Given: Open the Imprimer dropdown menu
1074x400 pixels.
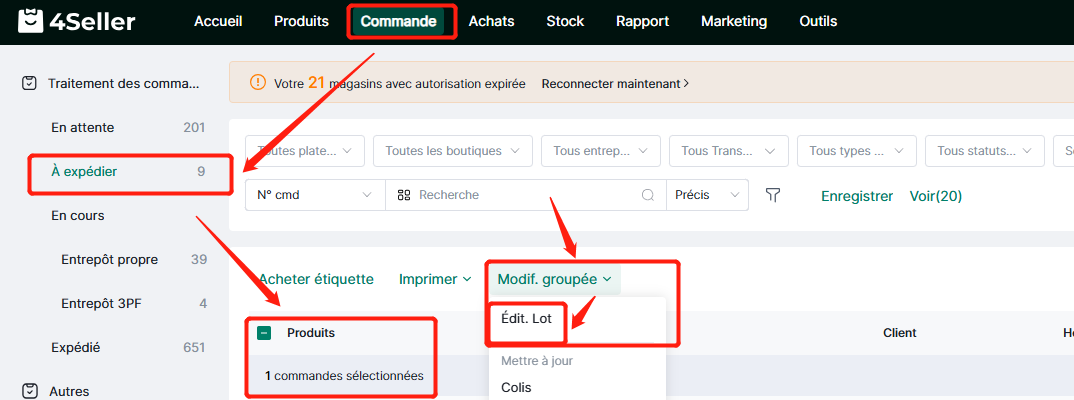Looking at the screenshot, I should 435,280.
